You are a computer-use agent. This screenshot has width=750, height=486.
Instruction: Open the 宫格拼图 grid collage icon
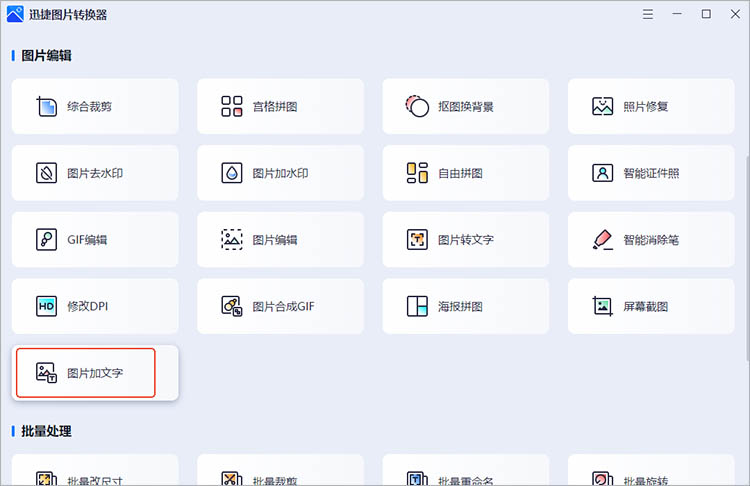coord(232,106)
